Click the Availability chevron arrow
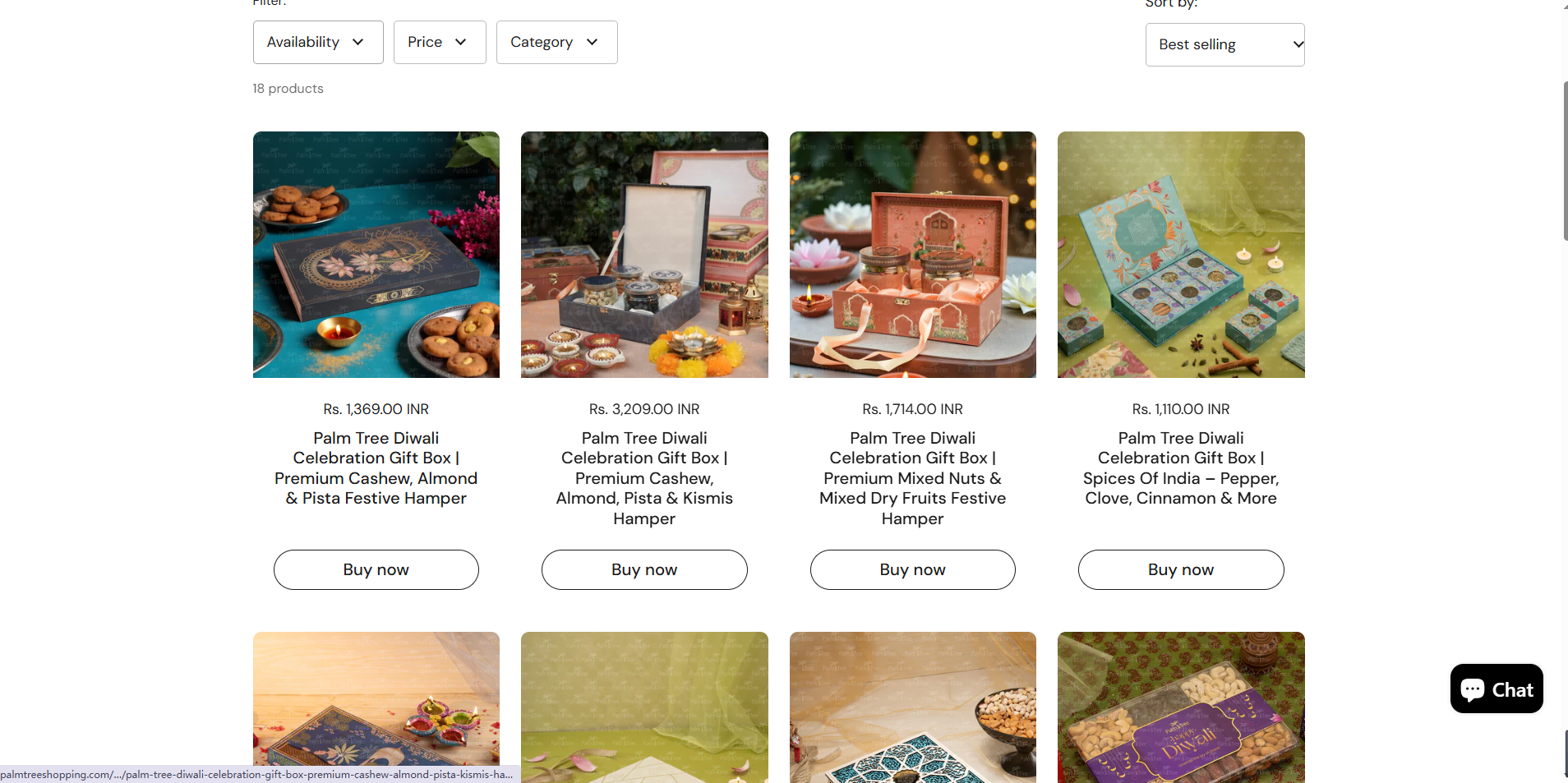The image size is (1568, 783). click(x=358, y=42)
